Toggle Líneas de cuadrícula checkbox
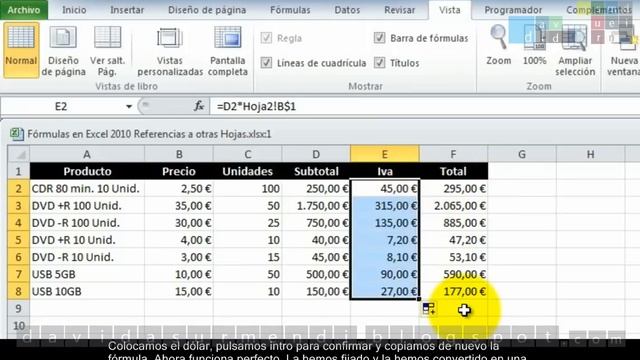 [266, 63]
